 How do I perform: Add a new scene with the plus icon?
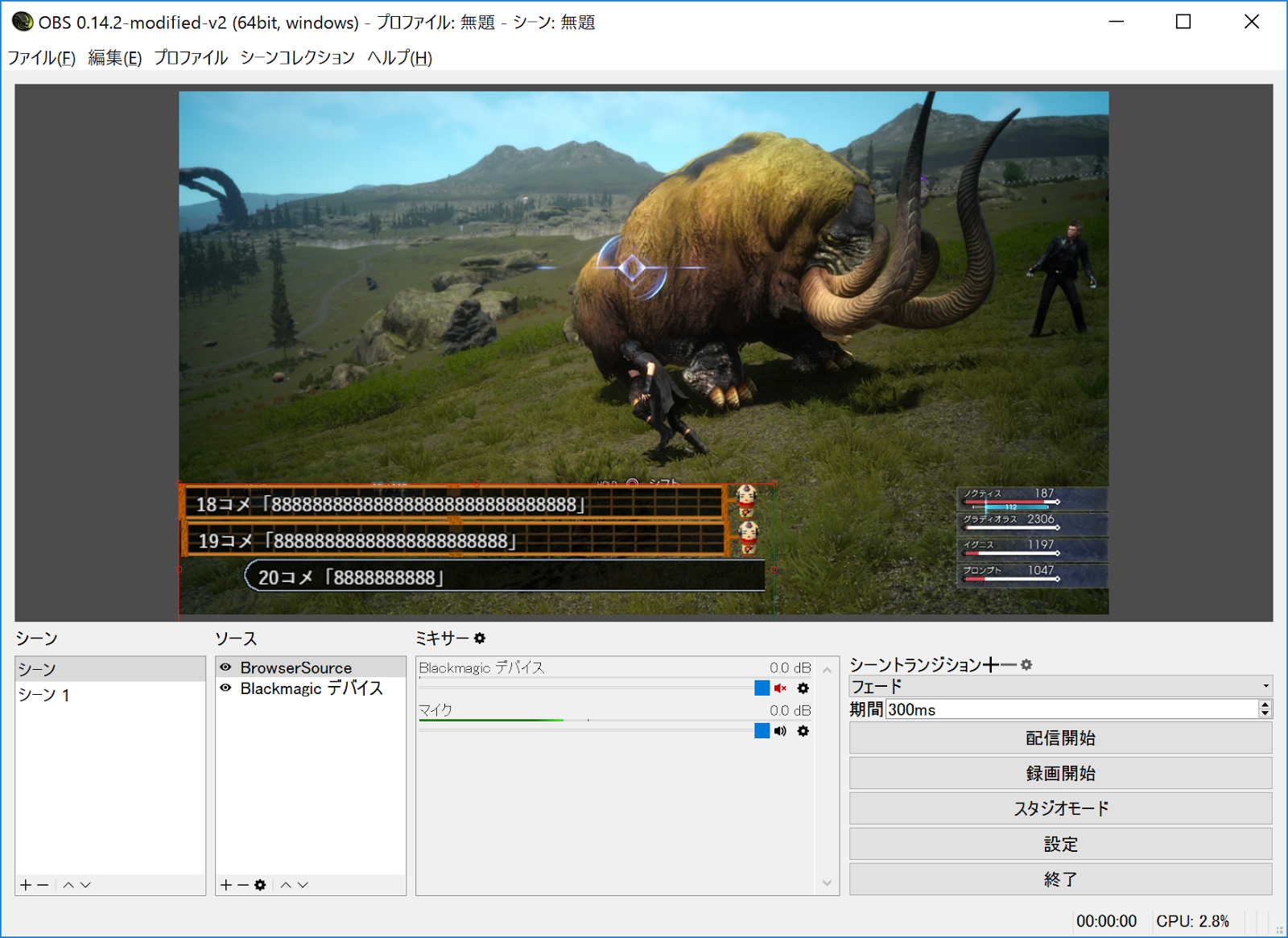pyautogui.click(x=26, y=885)
